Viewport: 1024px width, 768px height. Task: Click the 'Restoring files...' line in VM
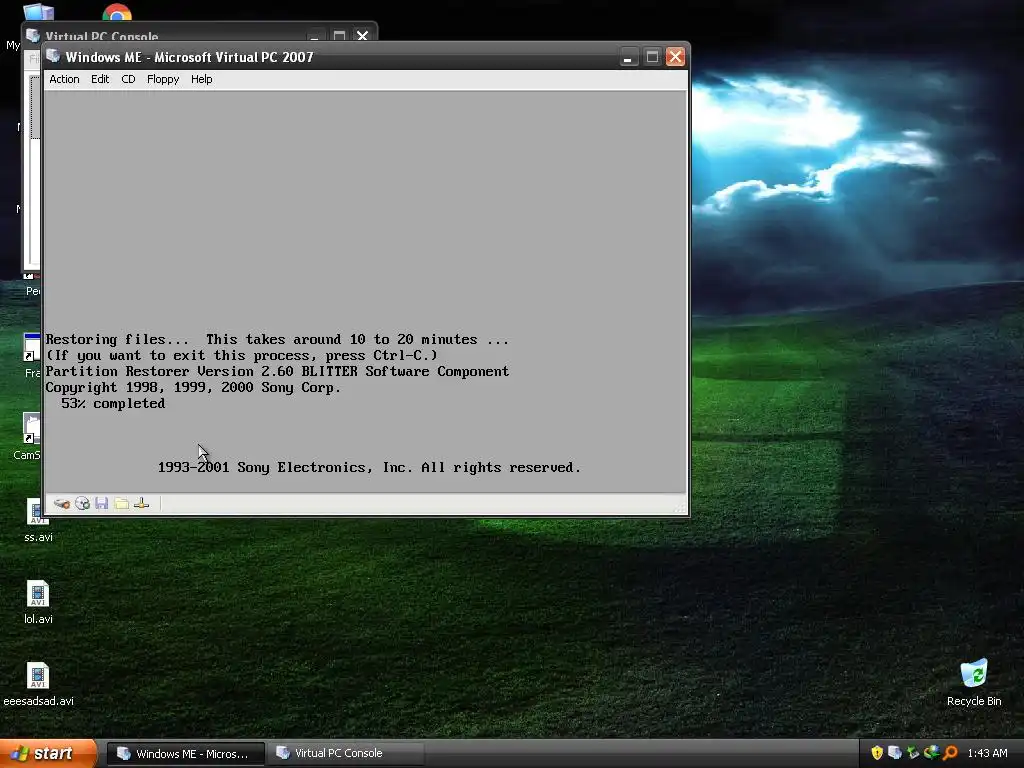point(277,340)
